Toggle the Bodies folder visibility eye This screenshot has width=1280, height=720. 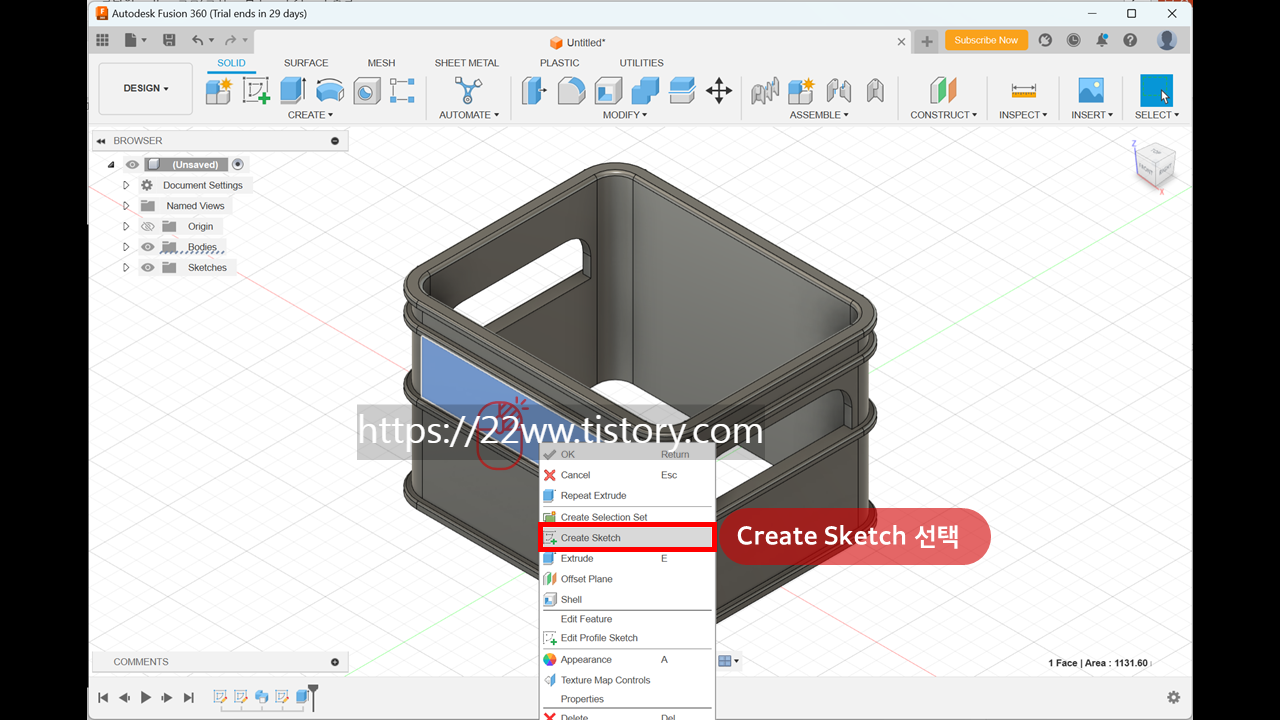tap(148, 247)
